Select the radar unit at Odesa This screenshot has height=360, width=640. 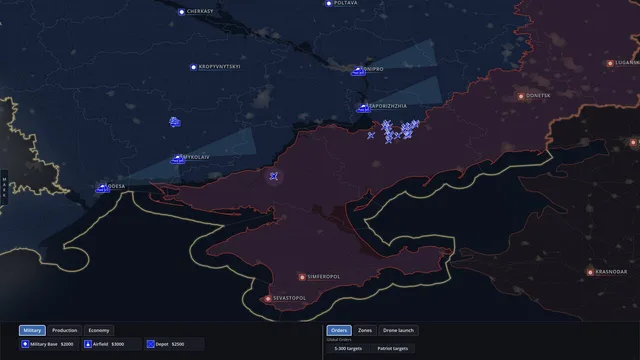(102, 188)
